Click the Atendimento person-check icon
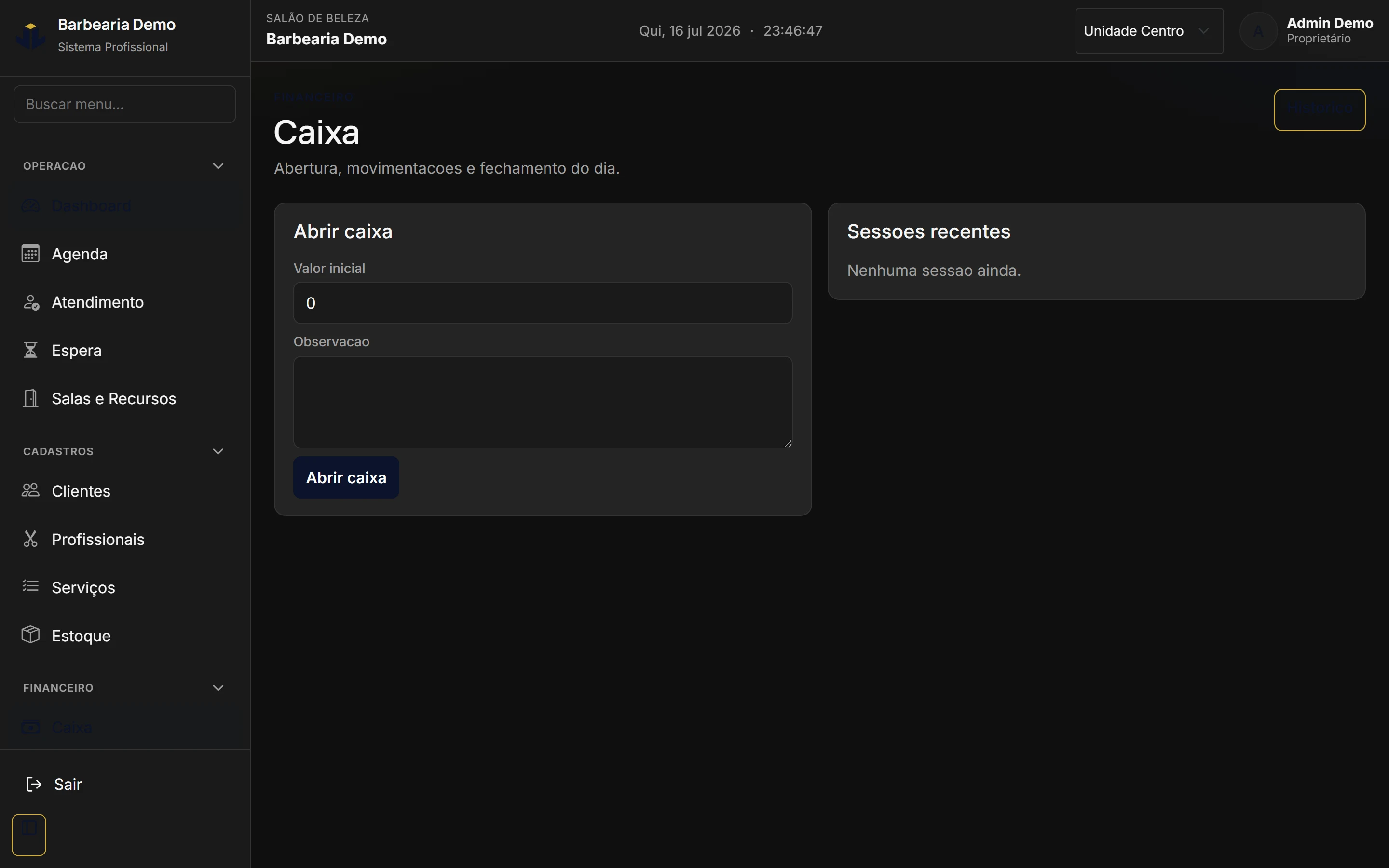This screenshot has width=1389, height=868. click(x=30, y=302)
